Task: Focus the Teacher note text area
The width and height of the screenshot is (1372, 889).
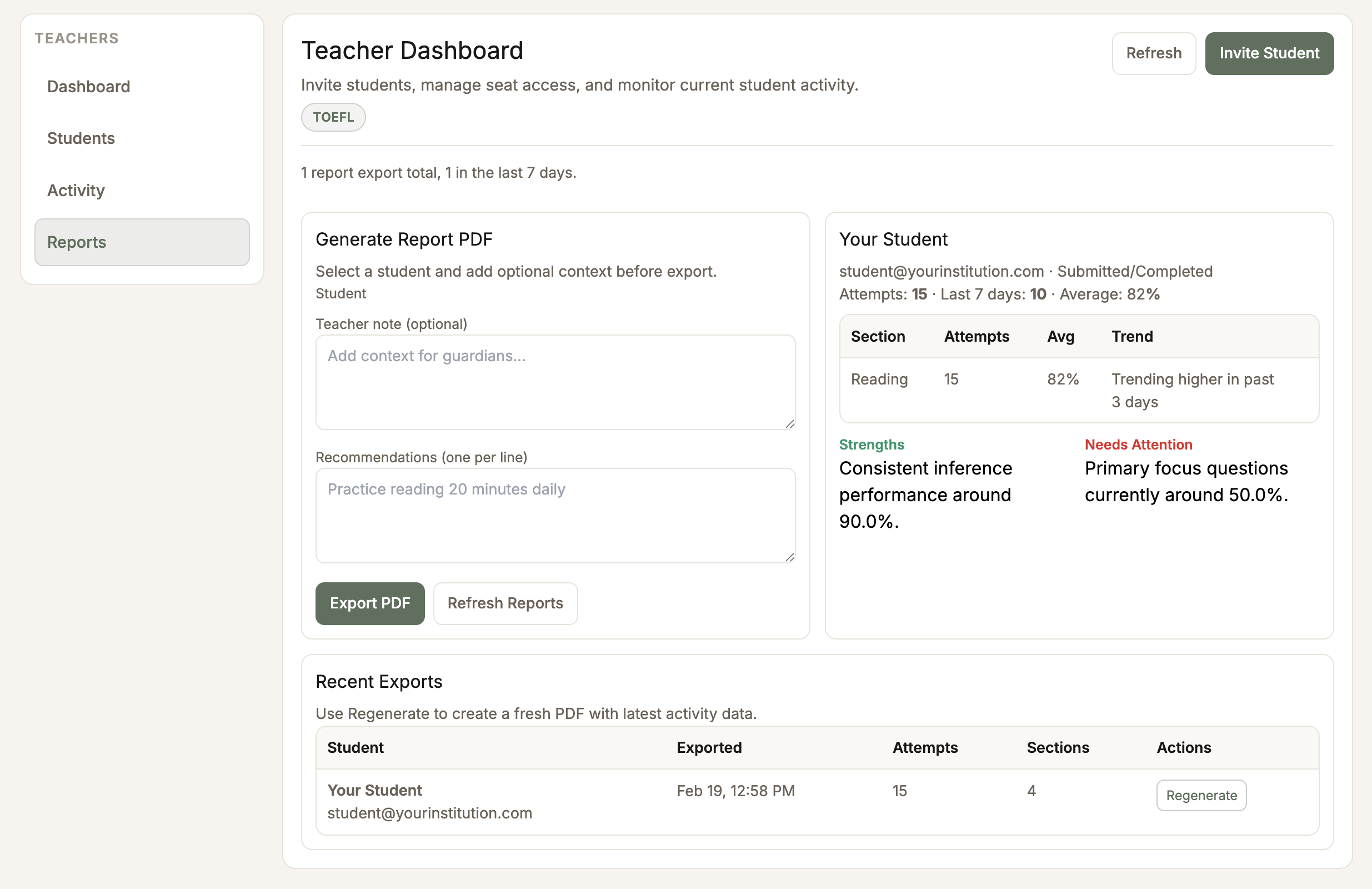Action: (x=554, y=382)
